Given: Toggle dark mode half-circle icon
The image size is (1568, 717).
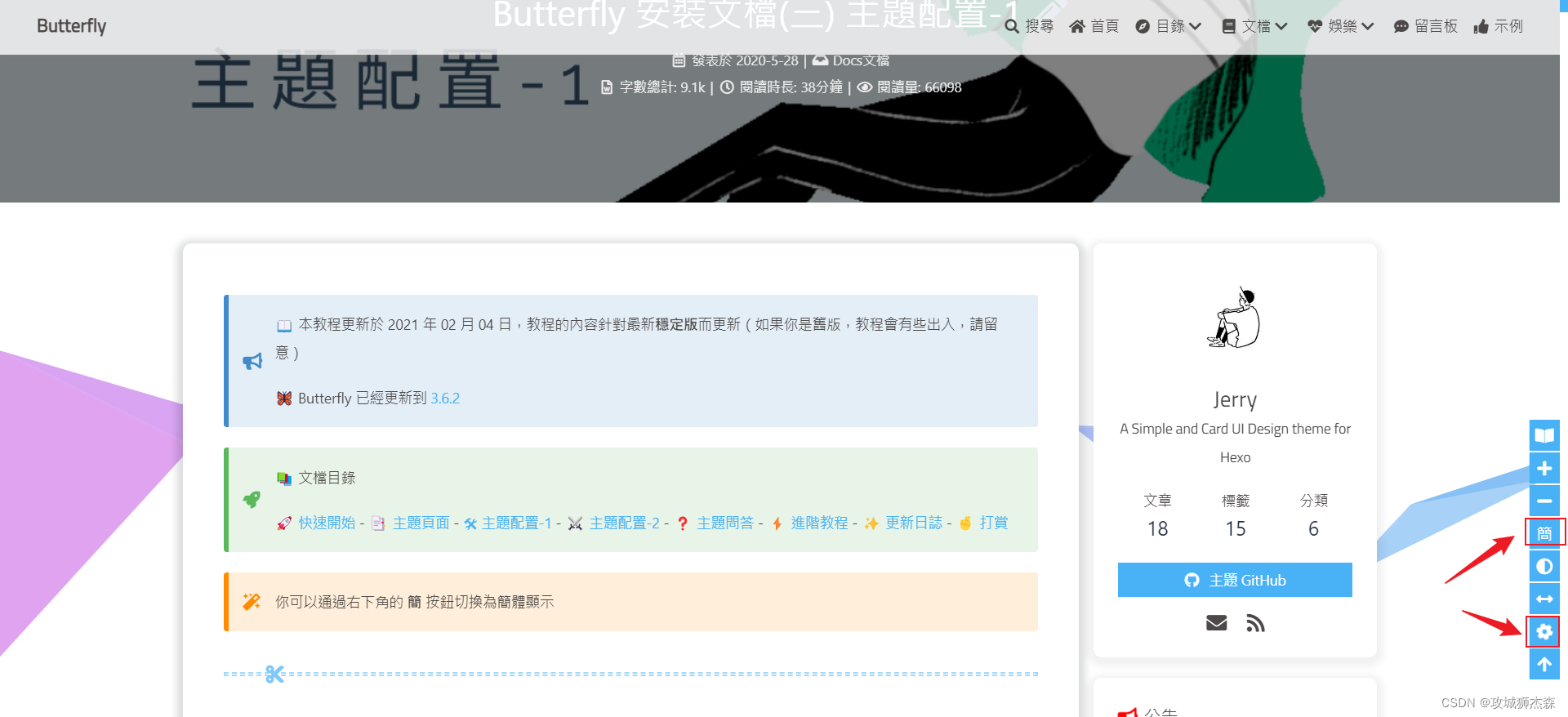Looking at the screenshot, I should tap(1544, 566).
